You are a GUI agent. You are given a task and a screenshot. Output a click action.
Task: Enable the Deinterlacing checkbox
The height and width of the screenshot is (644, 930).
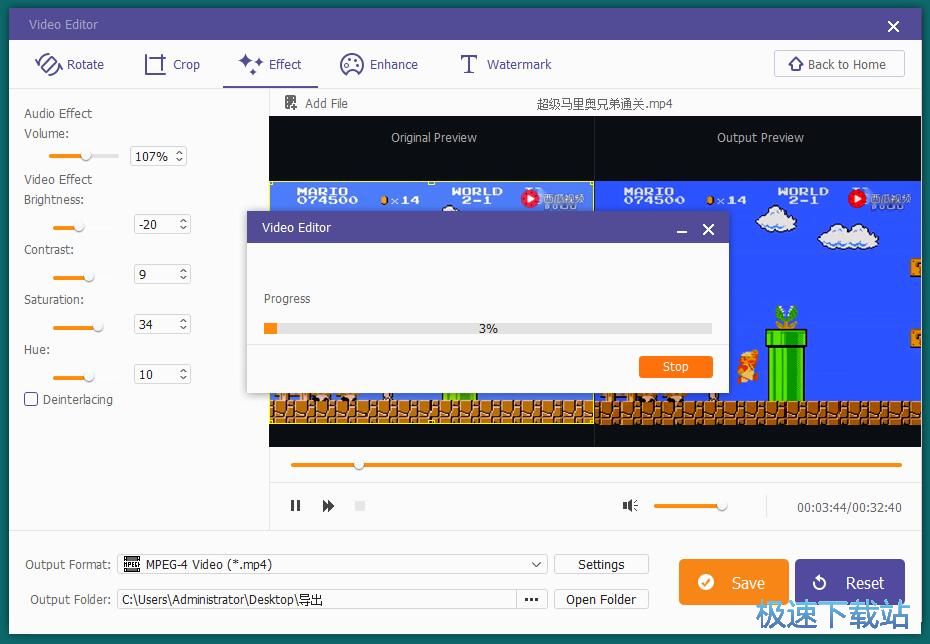click(x=31, y=399)
